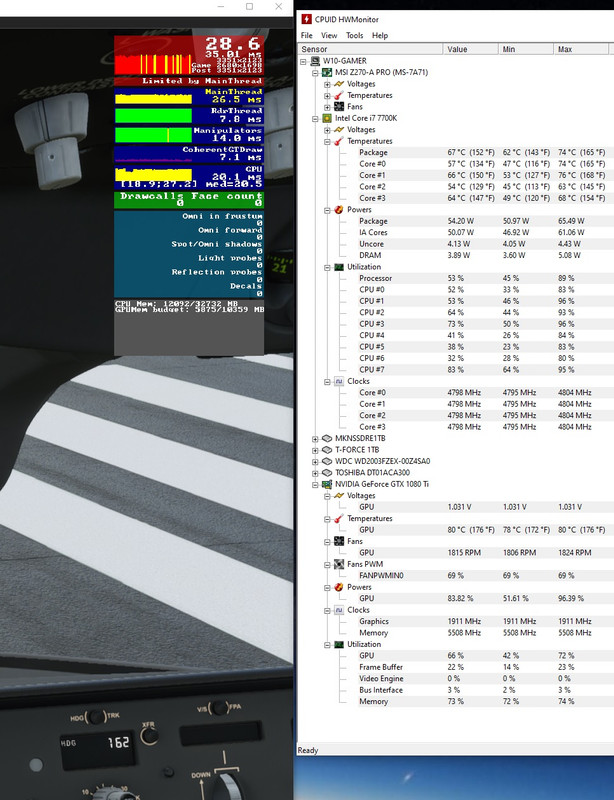Click the CPUID HWMonitor title bar icon
The image size is (614, 800).
tap(306, 19)
